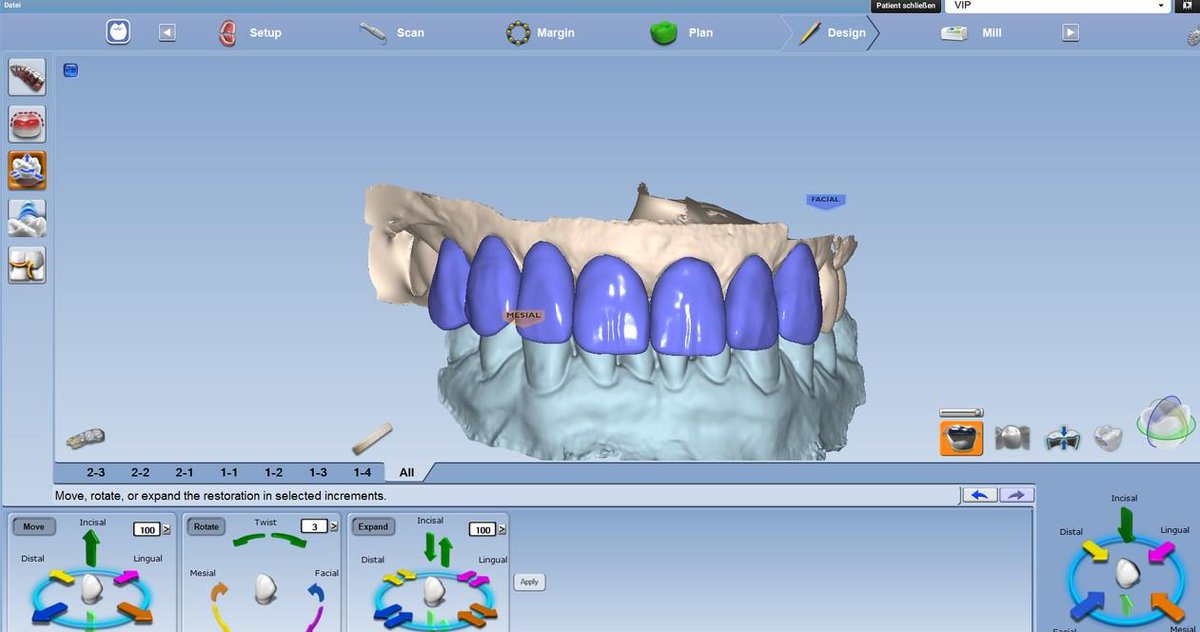Adjust the model transparency slider

(961, 412)
